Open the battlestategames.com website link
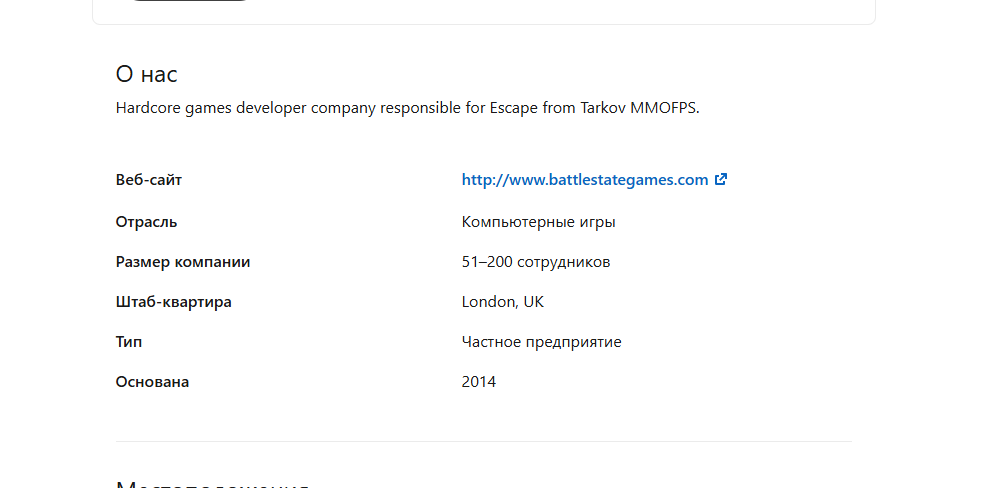Screen dimensions: 982x488 tap(584, 180)
